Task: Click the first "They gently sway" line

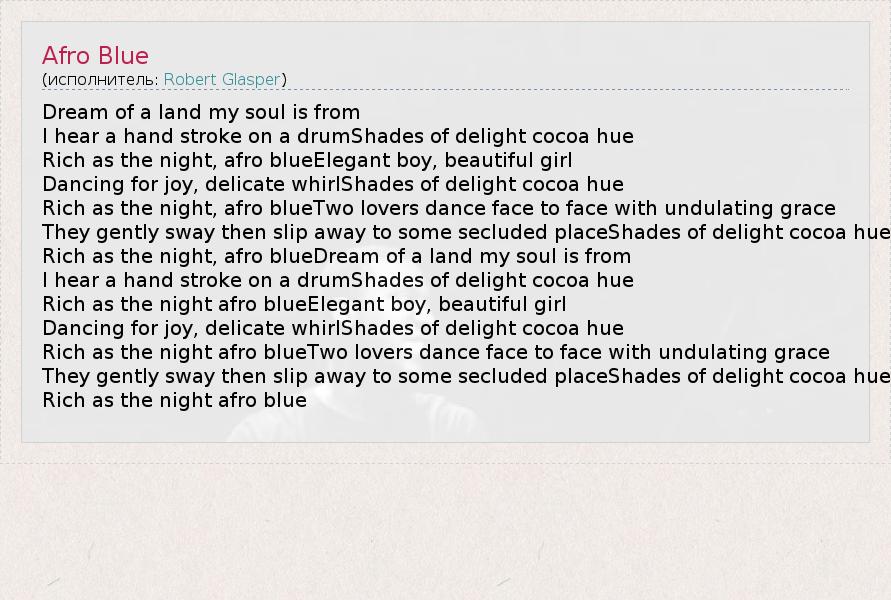Action: [x=465, y=232]
